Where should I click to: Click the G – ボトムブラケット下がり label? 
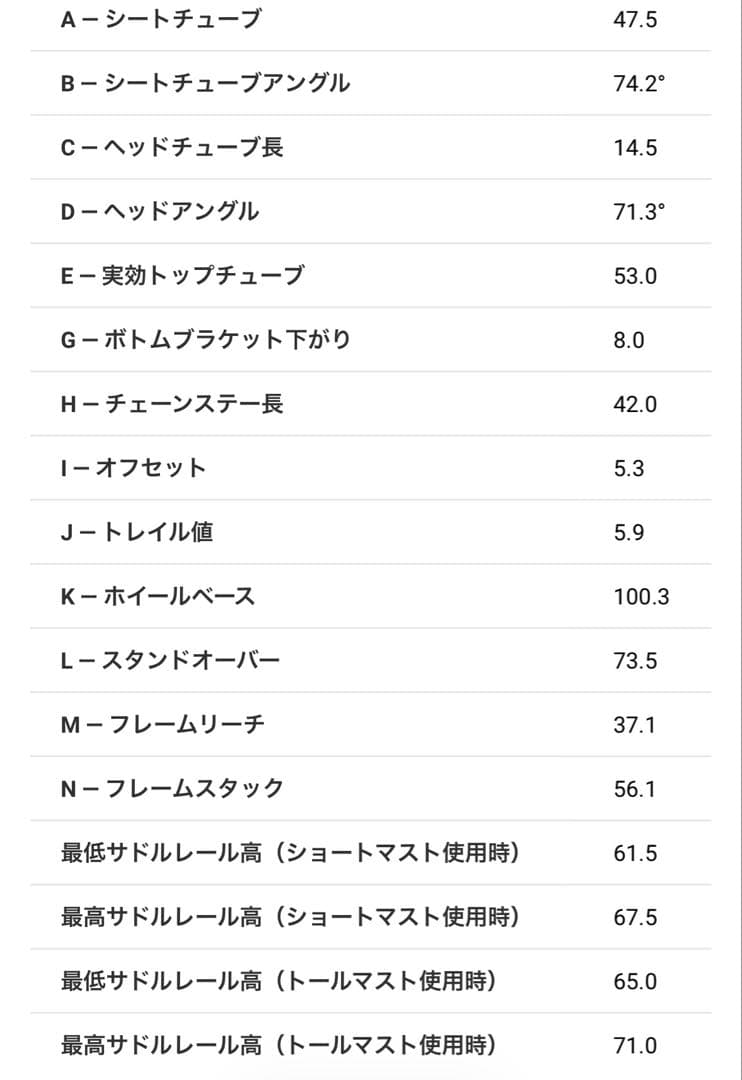point(206,340)
